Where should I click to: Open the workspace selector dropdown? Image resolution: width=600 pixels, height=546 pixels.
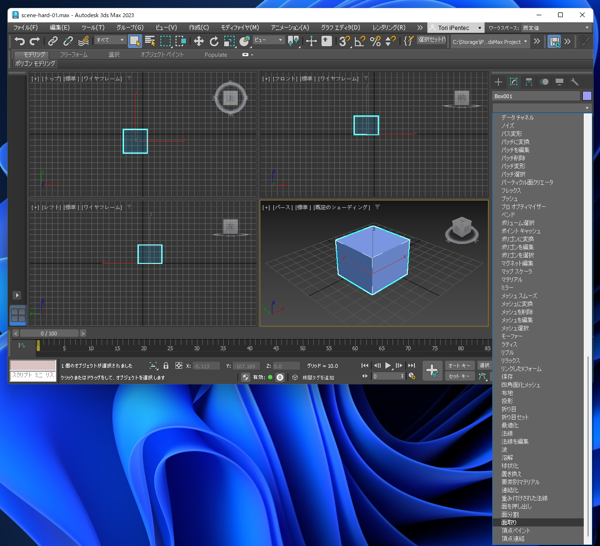(557, 28)
